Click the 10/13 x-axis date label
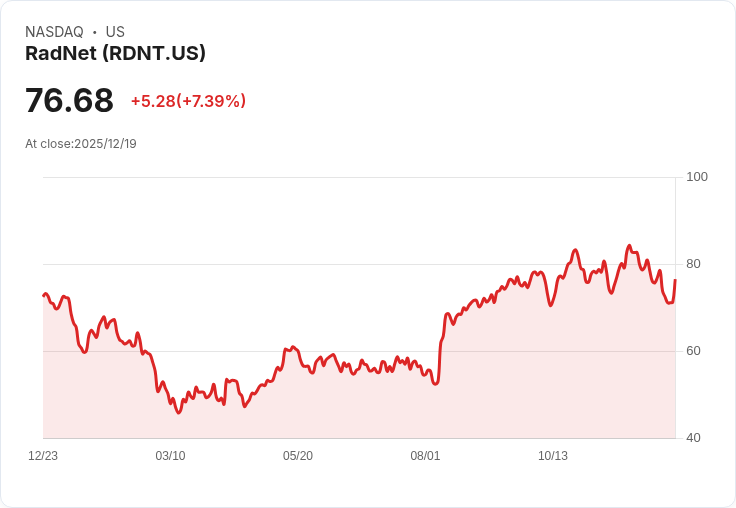The height and width of the screenshot is (508, 736). 552,456
